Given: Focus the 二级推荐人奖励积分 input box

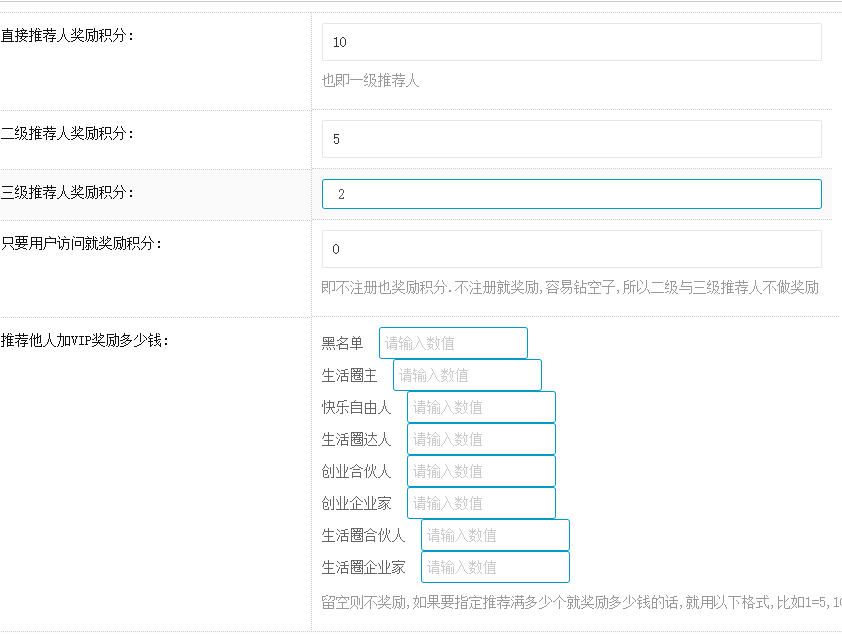Looking at the screenshot, I should pos(571,139).
